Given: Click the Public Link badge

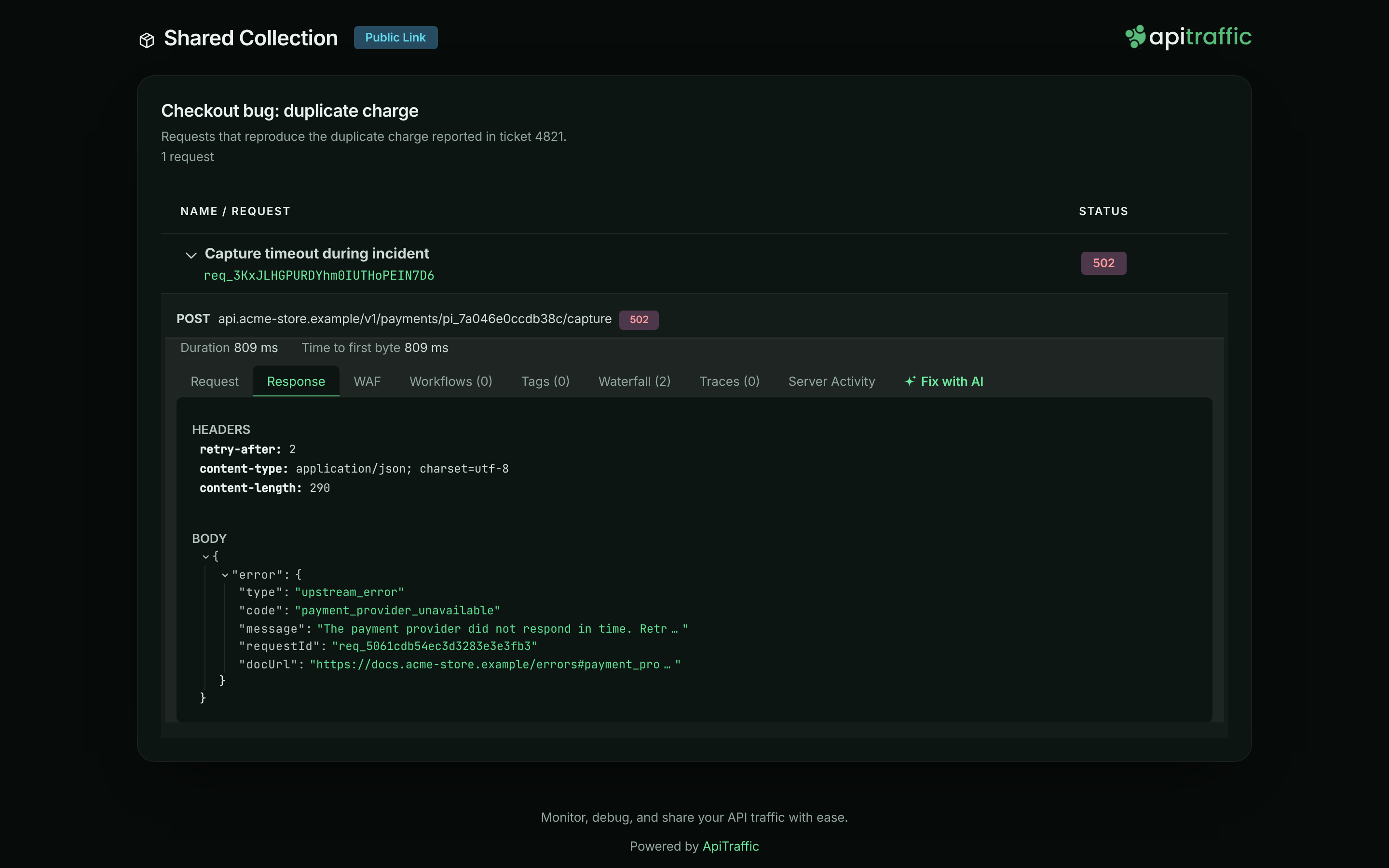Looking at the screenshot, I should (x=395, y=37).
